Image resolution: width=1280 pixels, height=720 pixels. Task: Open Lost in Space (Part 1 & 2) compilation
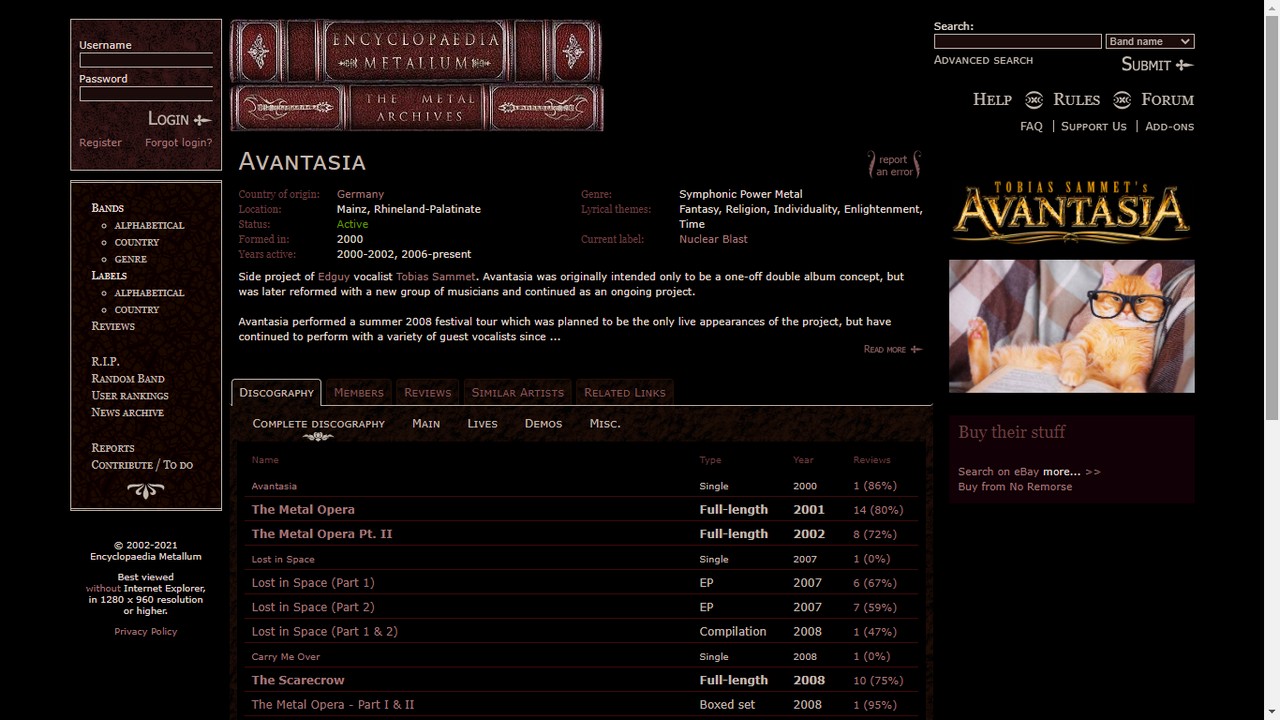(x=325, y=631)
